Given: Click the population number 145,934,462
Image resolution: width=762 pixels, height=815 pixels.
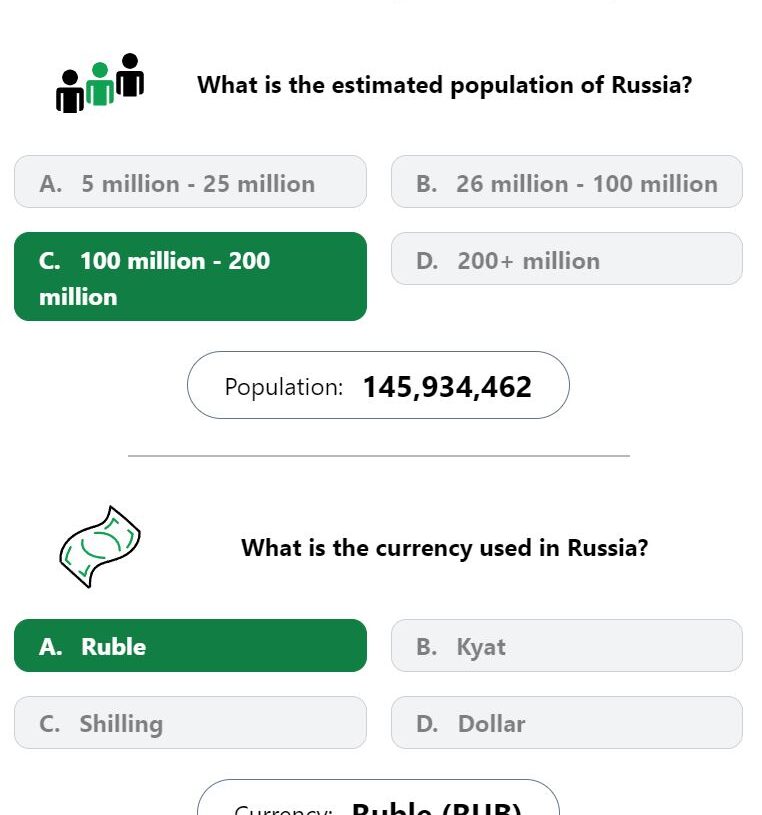Looking at the screenshot, I should (447, 387).
